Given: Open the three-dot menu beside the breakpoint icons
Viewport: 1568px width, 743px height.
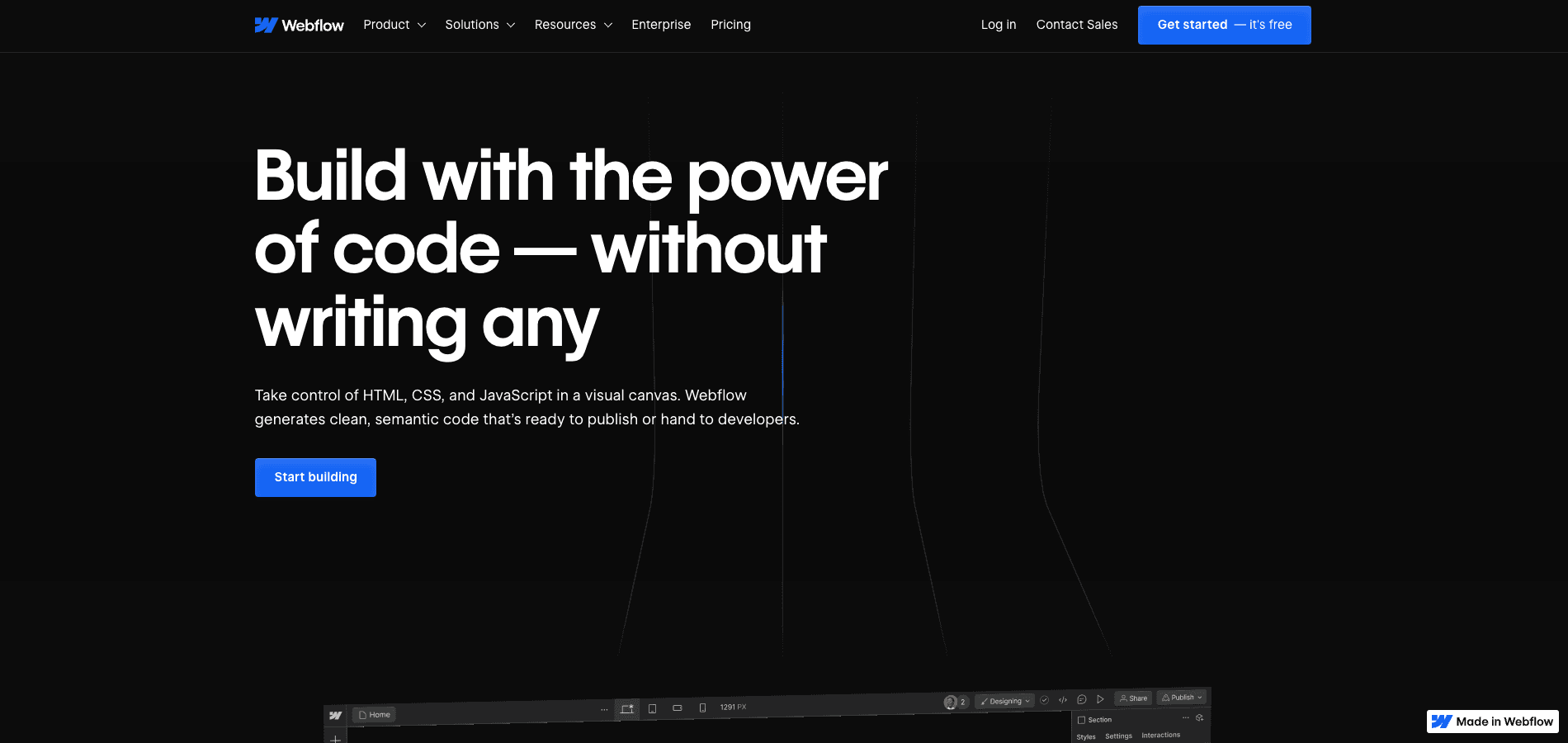Looking at the screenshot, I should point(604,710).
